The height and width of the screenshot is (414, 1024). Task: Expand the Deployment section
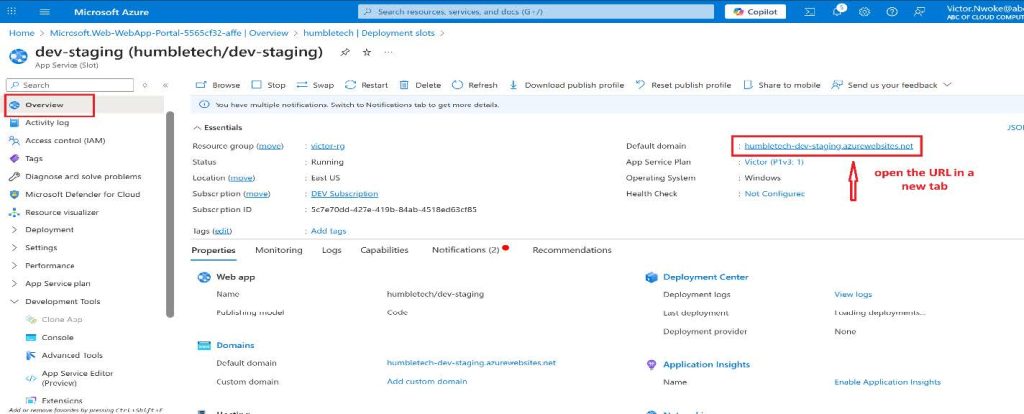click(49, 230)
